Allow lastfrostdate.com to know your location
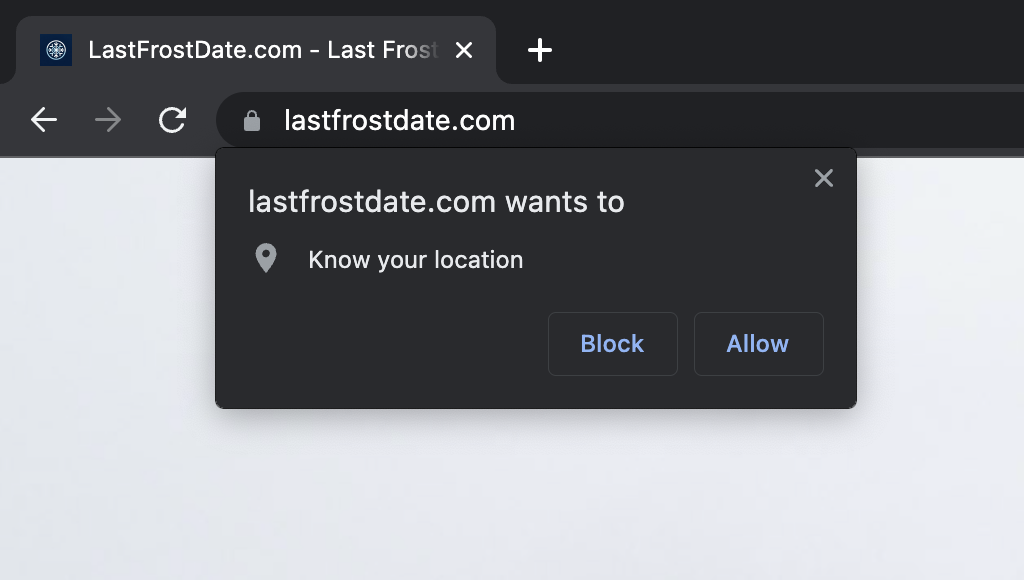 pos(758,344)
